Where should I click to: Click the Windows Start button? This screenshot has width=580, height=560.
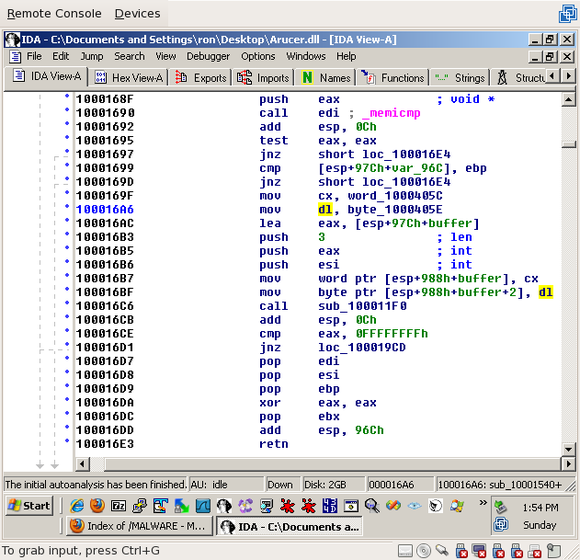30,505
